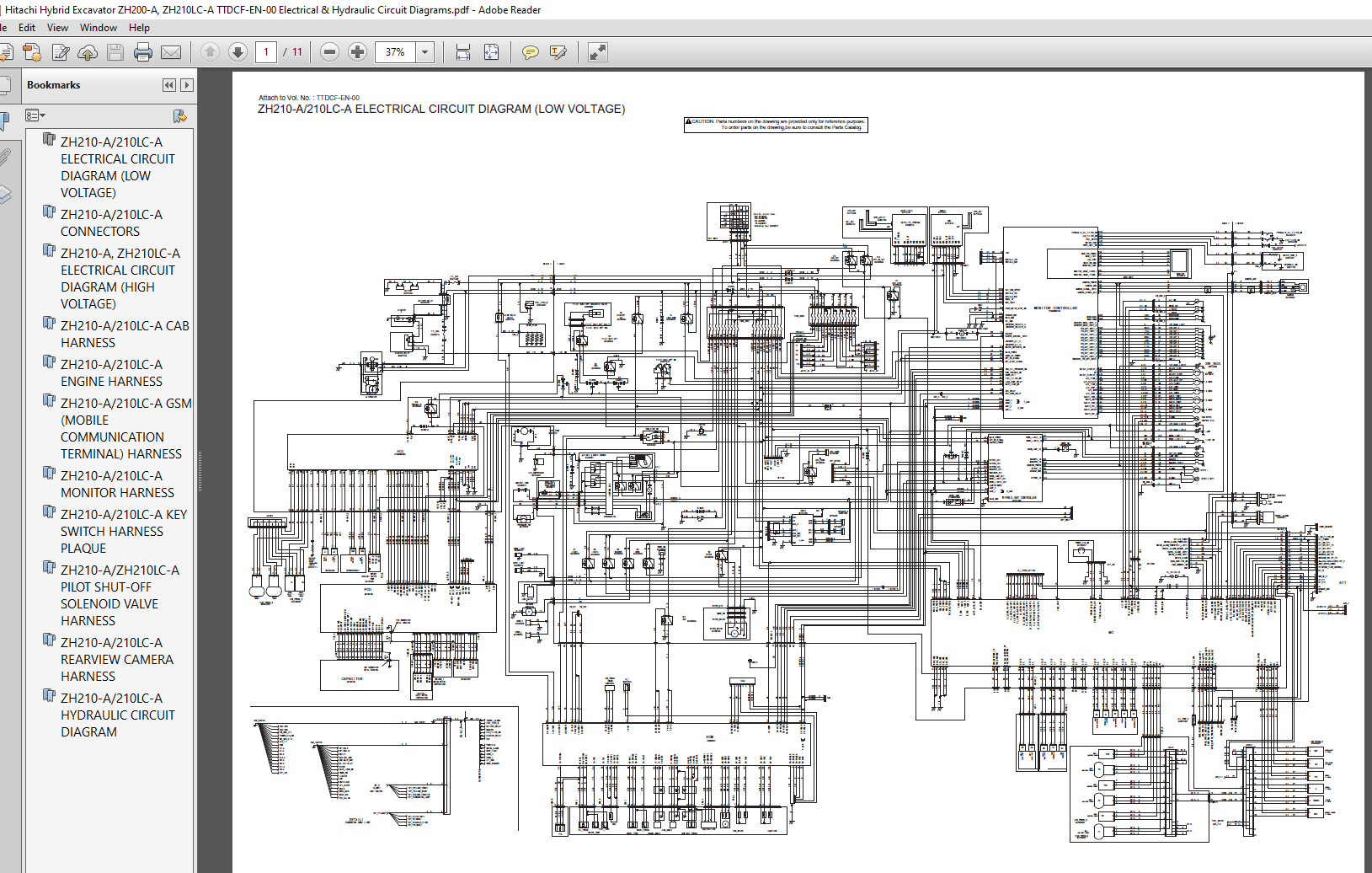Viewport: 1372px width, 873px height.
Task: Go to the previous page arrow
Action: 211,52
